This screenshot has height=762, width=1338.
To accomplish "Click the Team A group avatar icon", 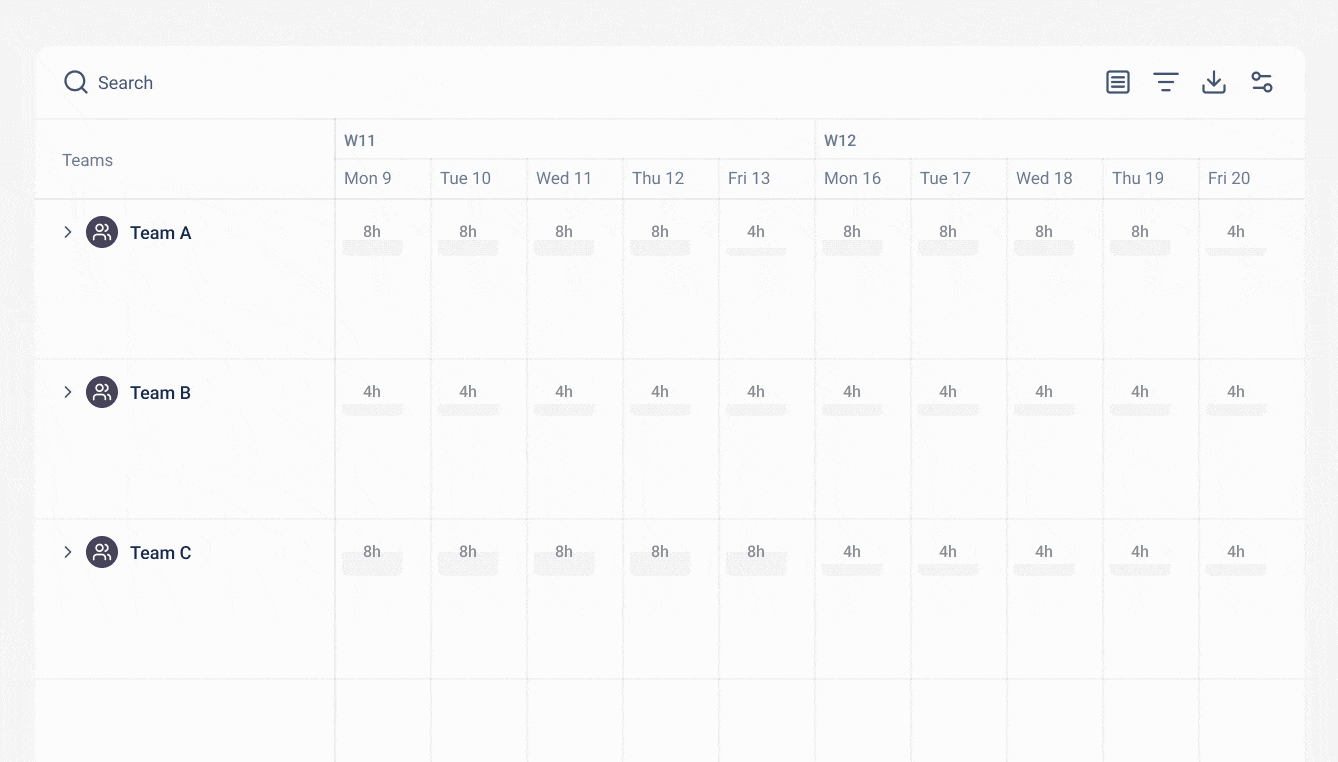I will [x=102, y=232].
